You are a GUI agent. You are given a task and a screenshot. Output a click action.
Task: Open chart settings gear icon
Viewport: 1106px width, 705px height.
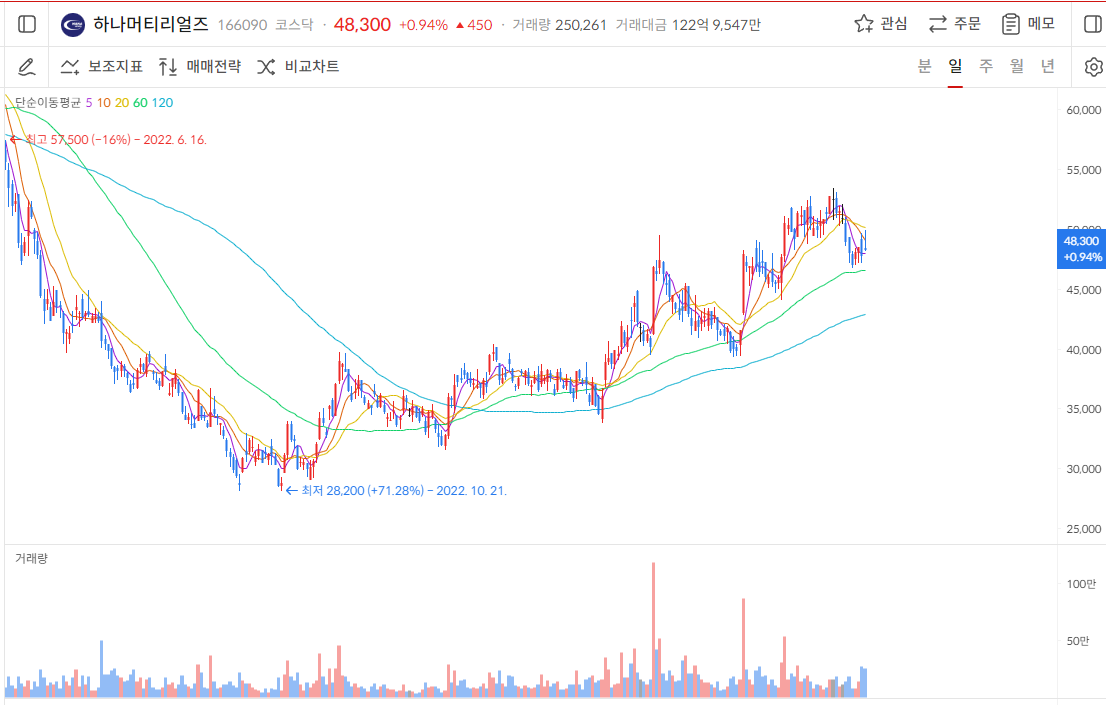coord(1093,67)
